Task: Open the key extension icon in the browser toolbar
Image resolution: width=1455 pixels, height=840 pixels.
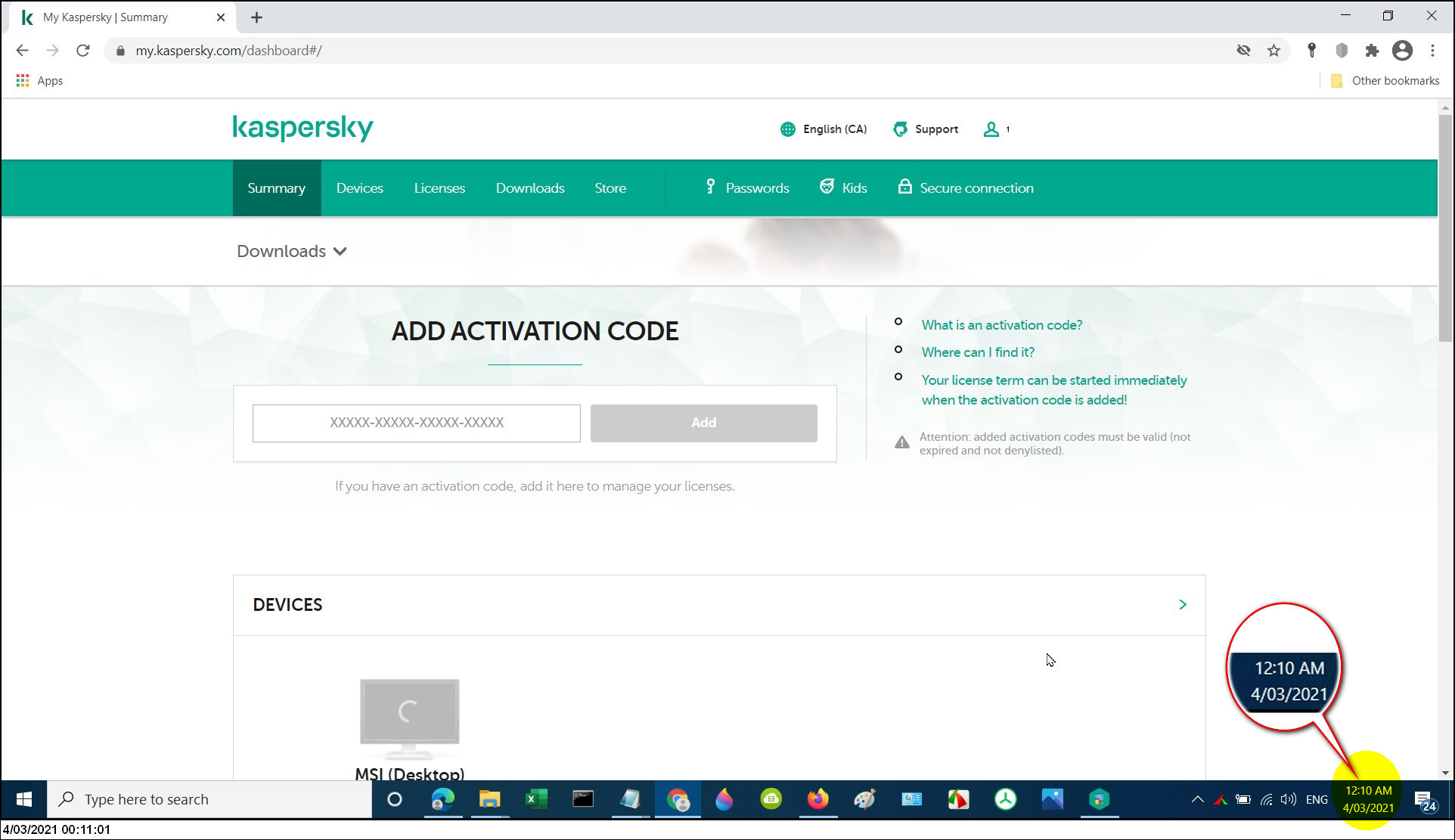Action: pos(1312,51)
